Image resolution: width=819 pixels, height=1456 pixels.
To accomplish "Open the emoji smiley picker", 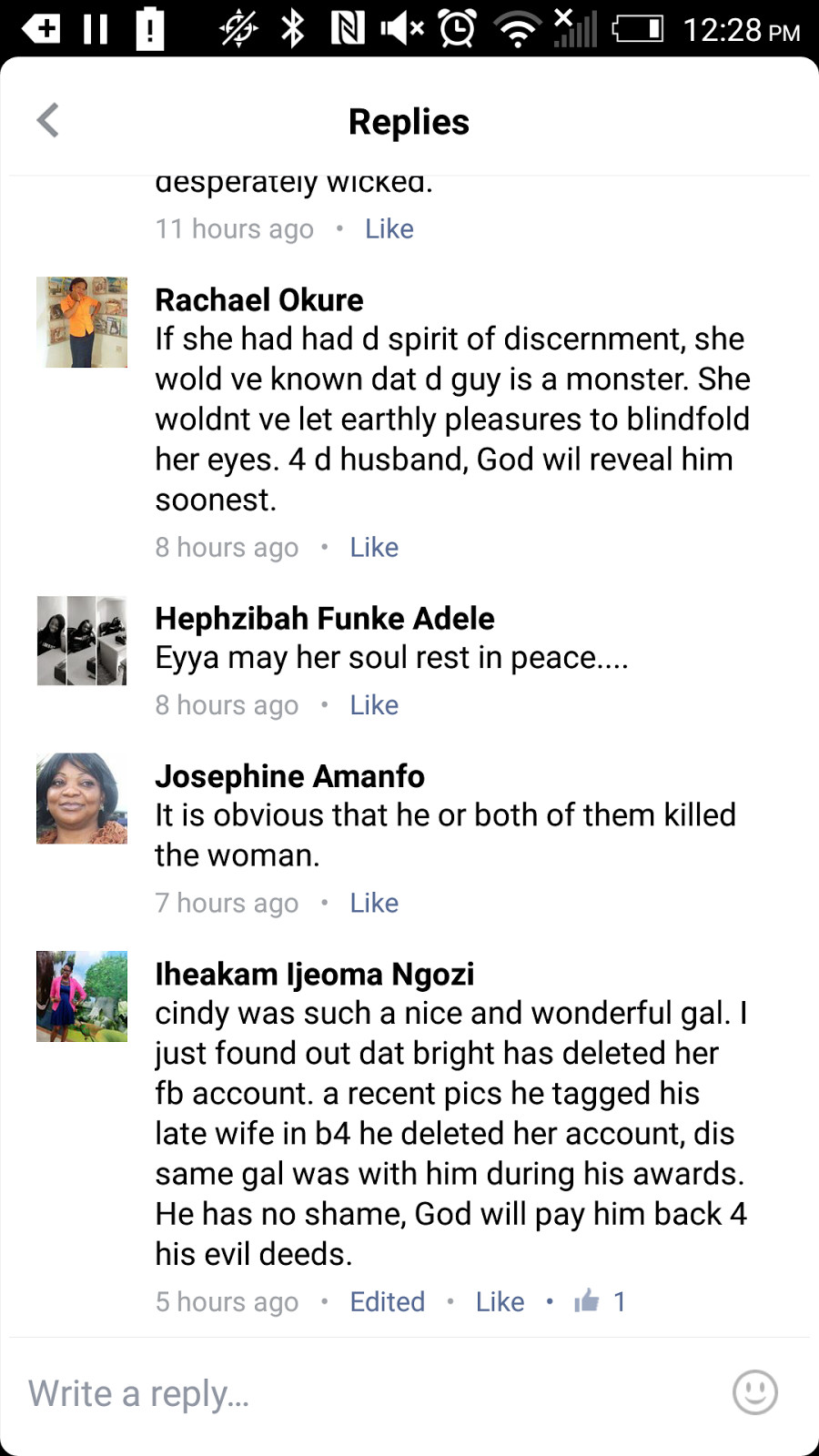I will point(754,1391).
